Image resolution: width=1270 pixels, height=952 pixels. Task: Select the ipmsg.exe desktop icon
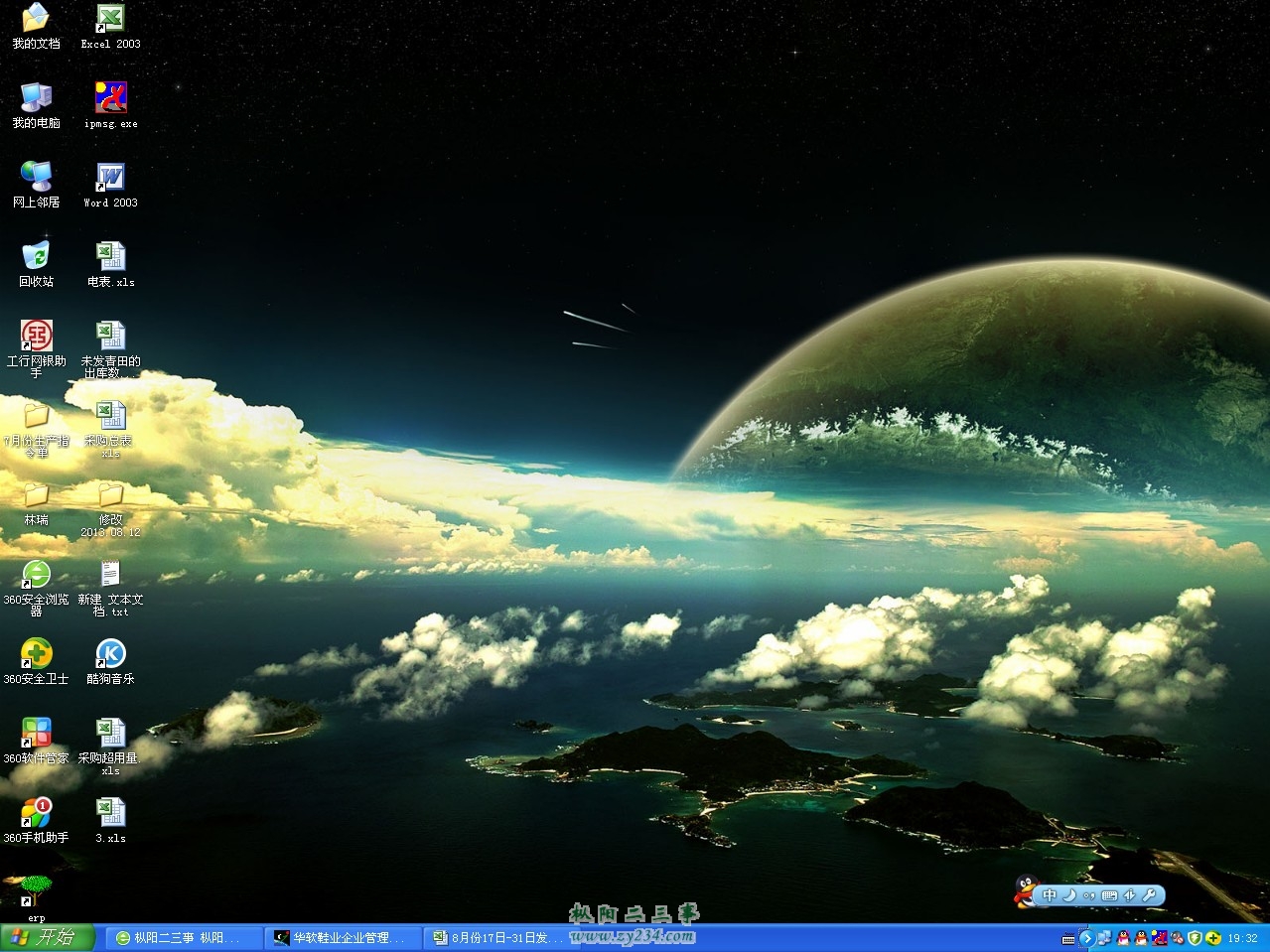click(110, 105)
